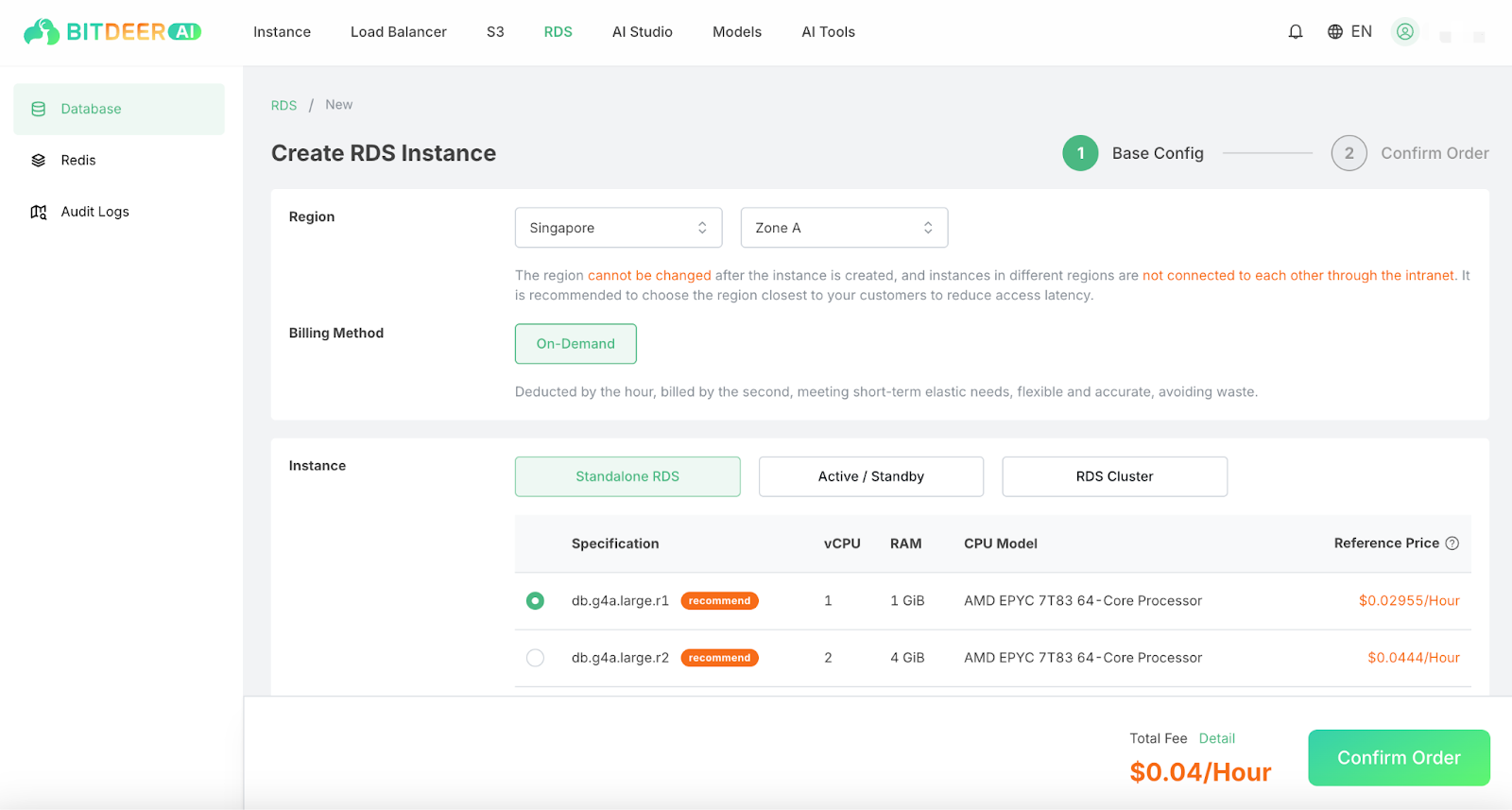Go to RDS breadcrumb link

click(283, 105)
